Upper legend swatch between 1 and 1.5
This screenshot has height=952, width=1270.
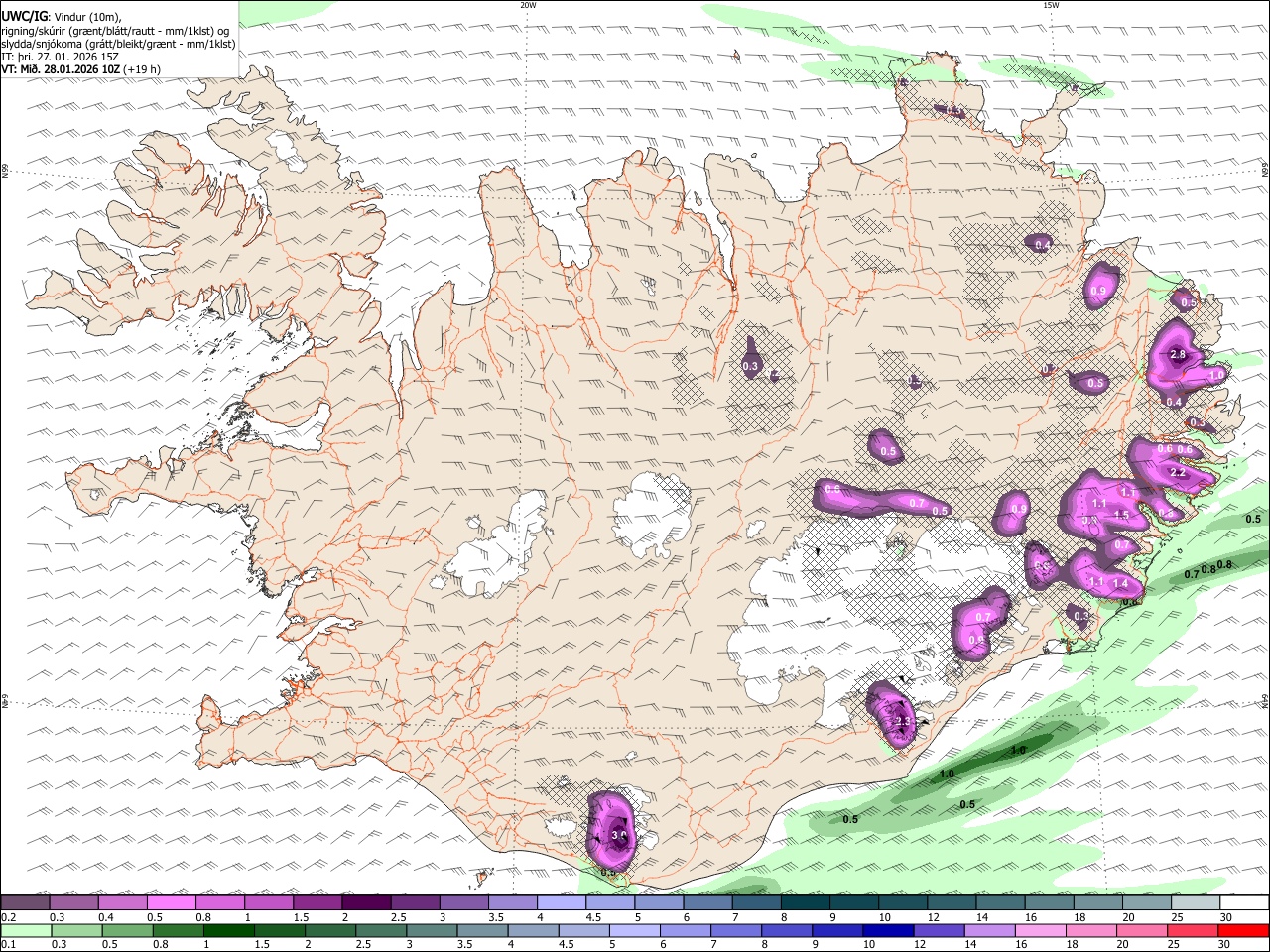tap(268, 903)
